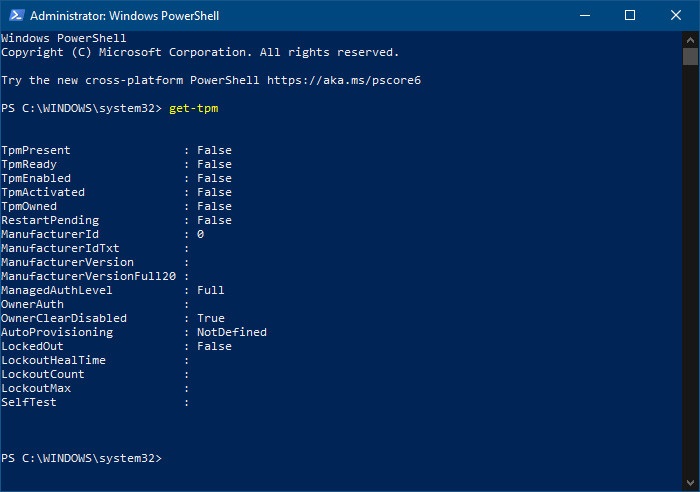Click the True value of OwnerClearDisabled
700x492 pixels.
(210, 318)
